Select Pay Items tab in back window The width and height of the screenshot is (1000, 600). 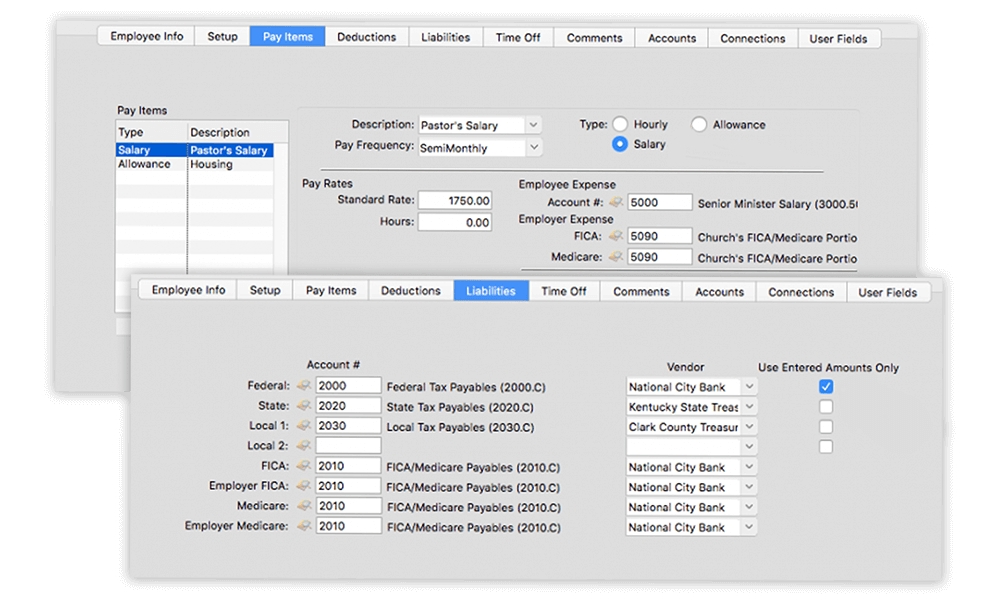tap(288, 36)
